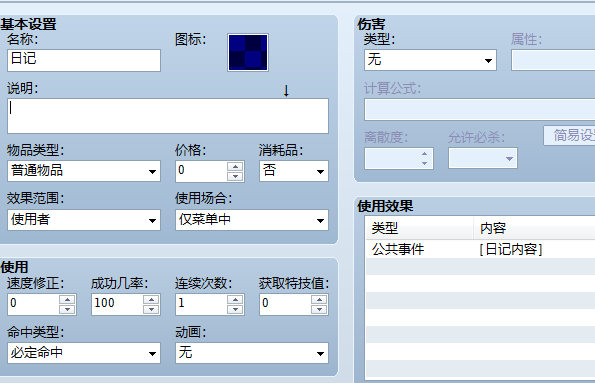The image size is (595, 383).
Task: Increase 获取特技值 with the up arrow
Action: click(319, 299)
